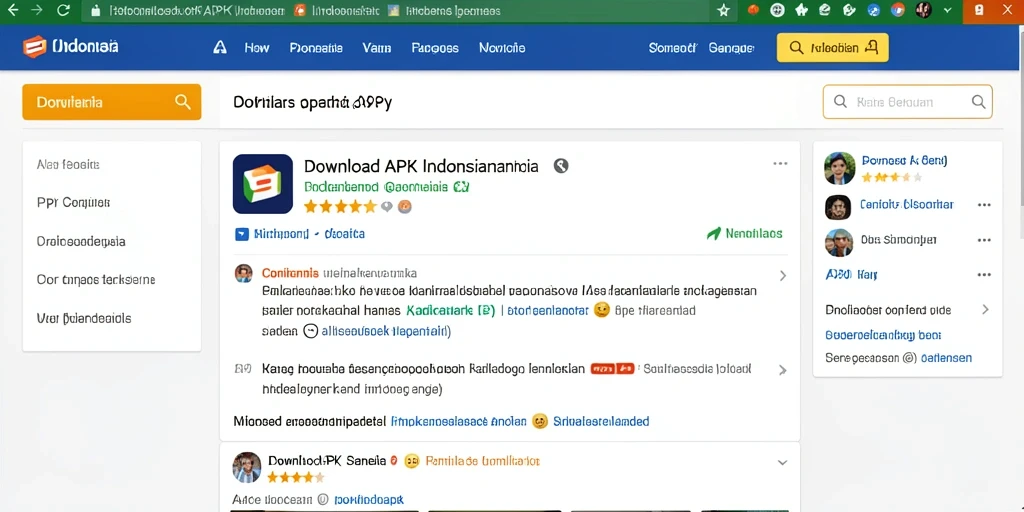Click the browser address bar URL
1024x512 pixels.
(x=196, y=11)
